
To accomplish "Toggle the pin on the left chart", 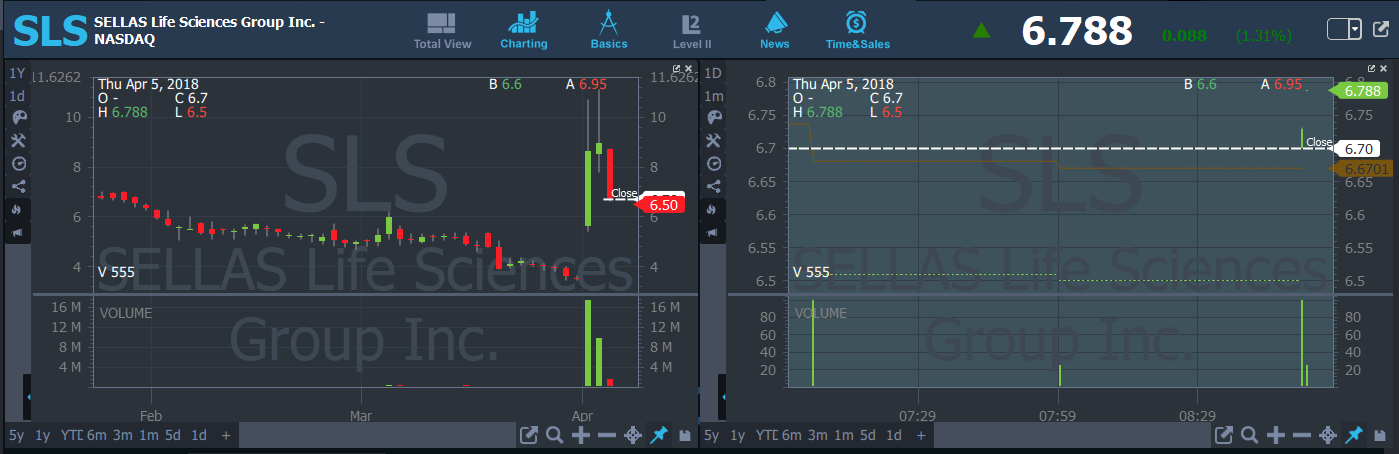I will click(659, 435).
